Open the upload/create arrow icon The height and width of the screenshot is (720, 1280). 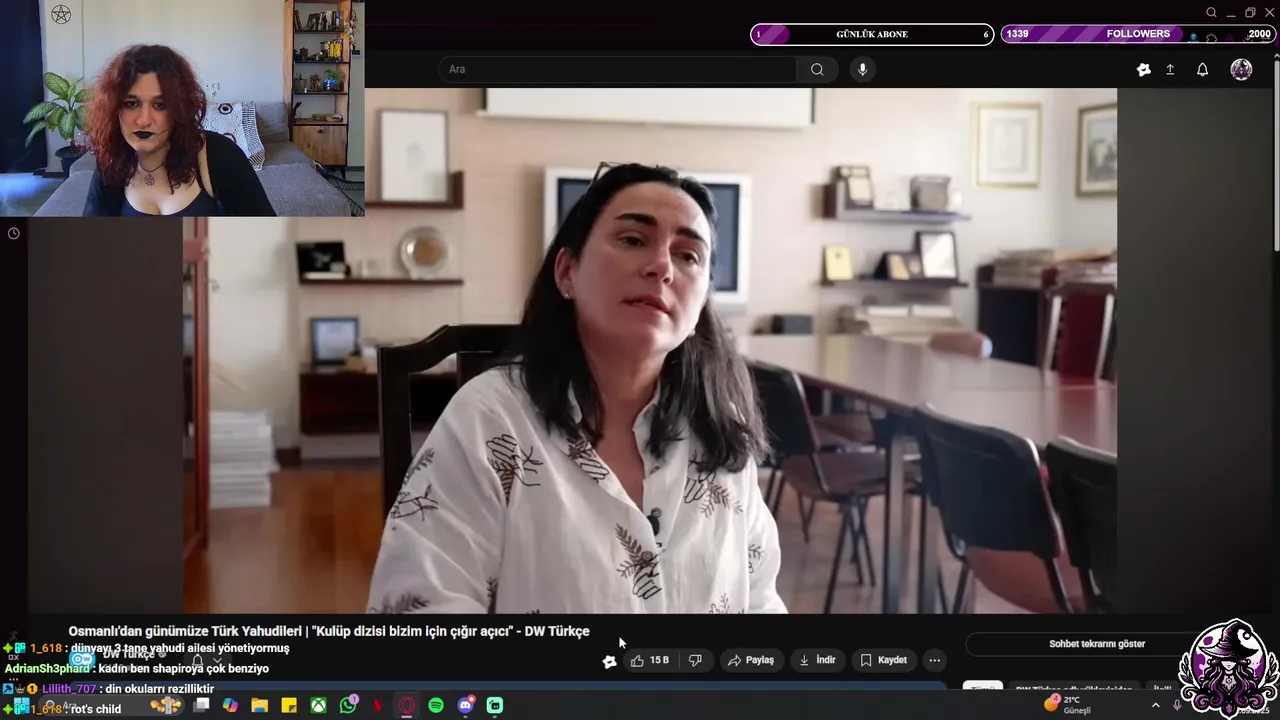point(1170,69)
